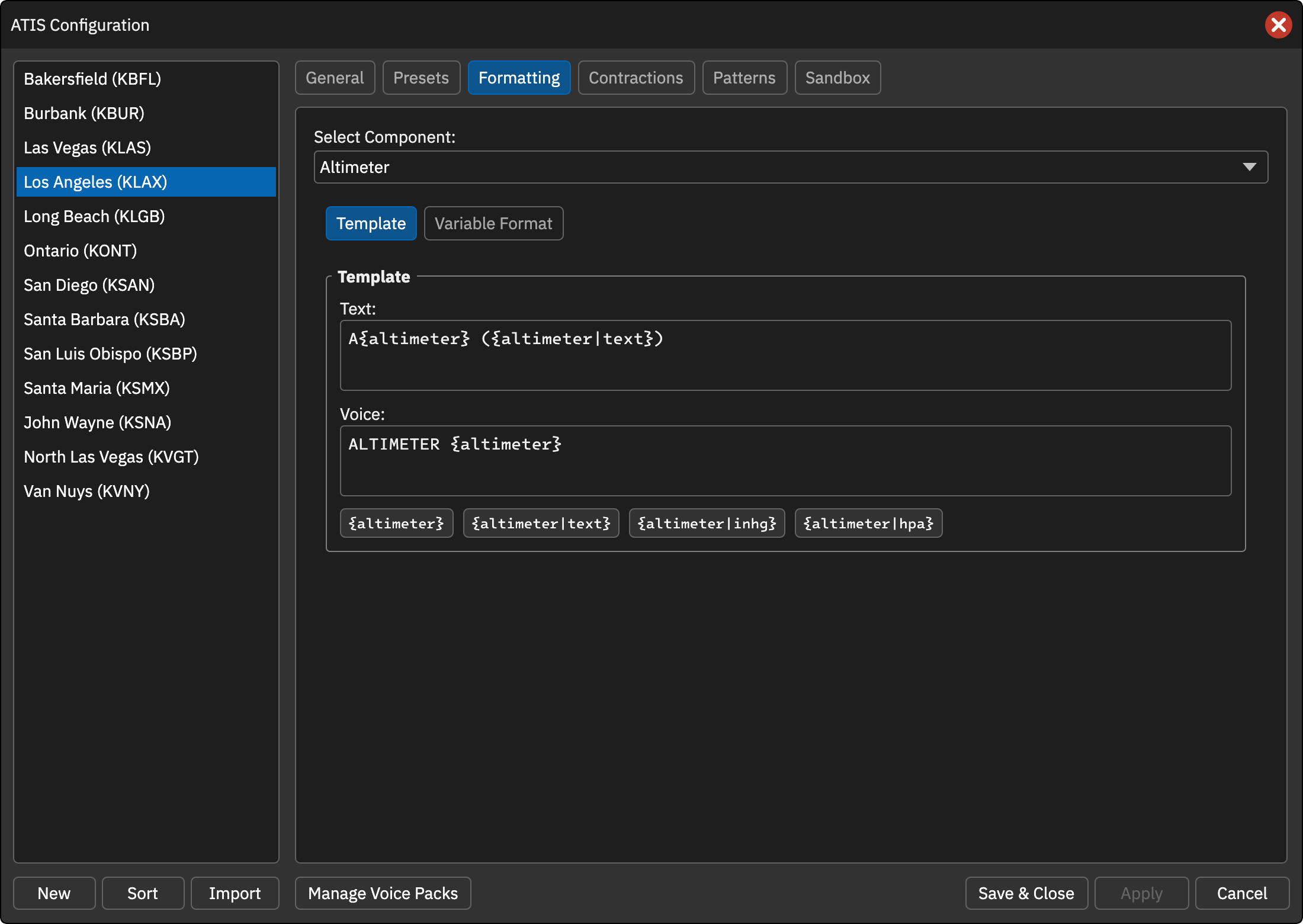Insert the {altimeter|hpa} variable chip
The width and height of the screenshot is (1303, 924).
pos(868,523)
